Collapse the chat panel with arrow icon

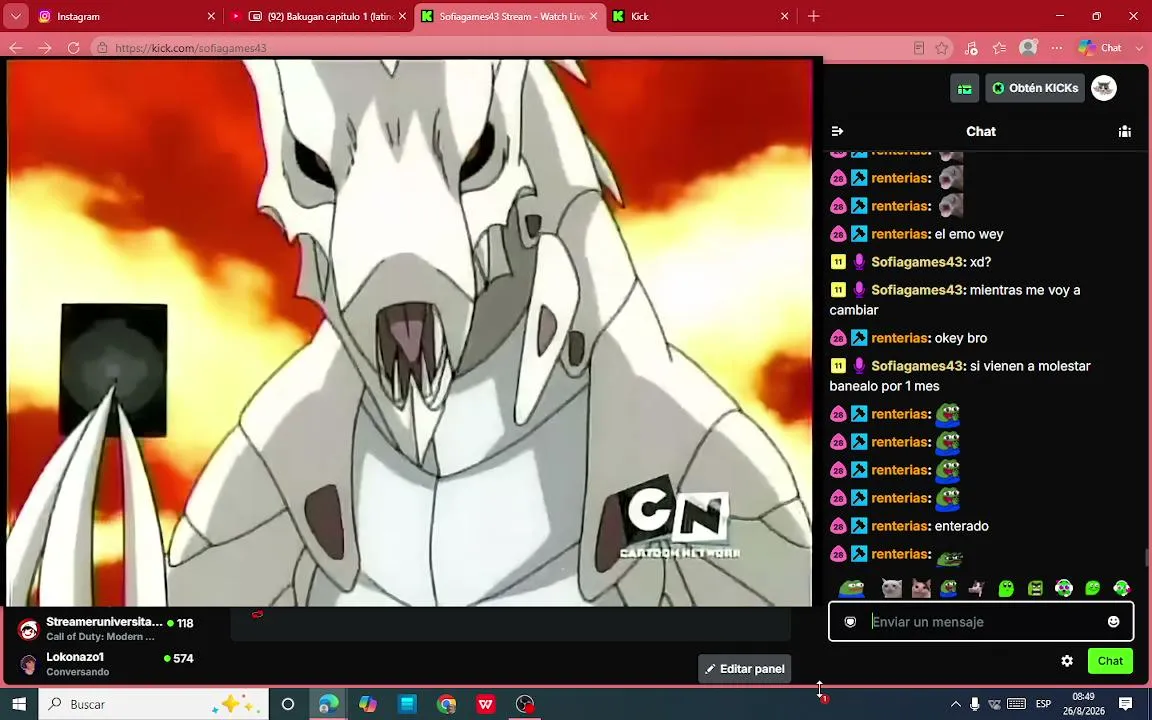[x=837, y=131]
